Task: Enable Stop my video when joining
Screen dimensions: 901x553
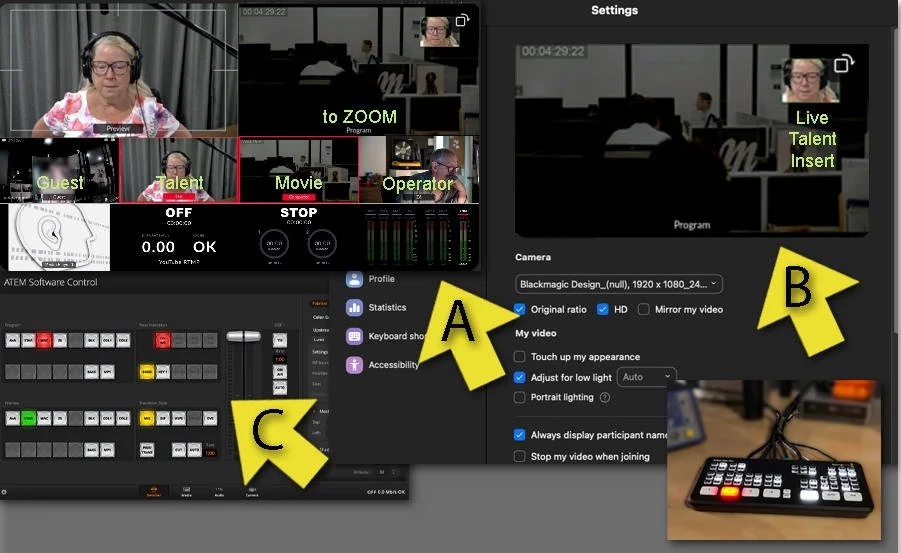Action: point(519,456)
